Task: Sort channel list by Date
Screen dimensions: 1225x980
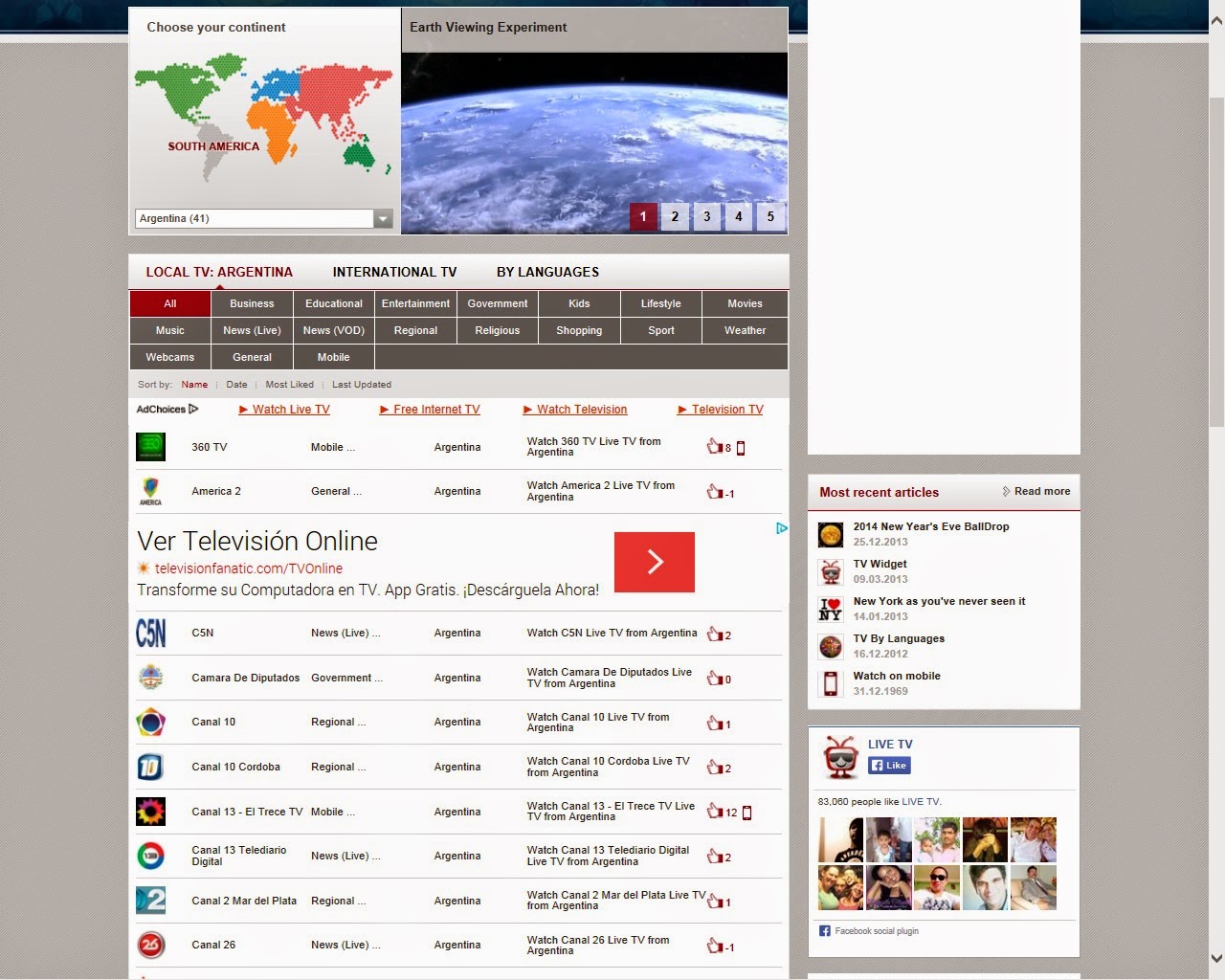Action: [x=236, y=385]
